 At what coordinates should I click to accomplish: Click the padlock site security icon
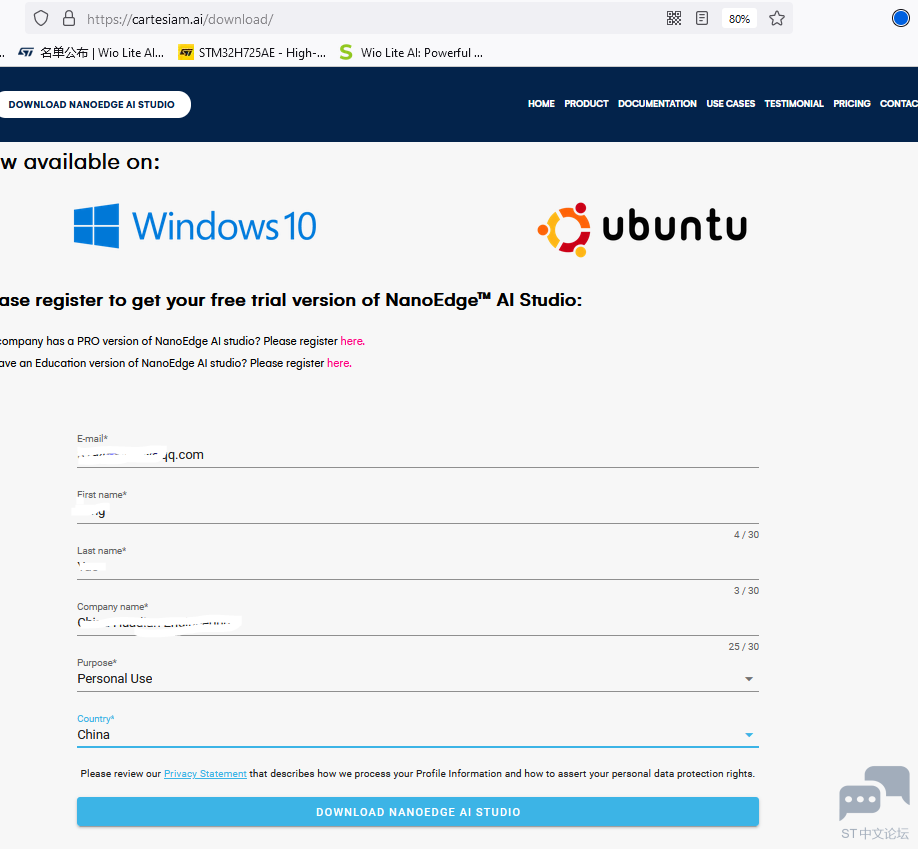point(68,18)
